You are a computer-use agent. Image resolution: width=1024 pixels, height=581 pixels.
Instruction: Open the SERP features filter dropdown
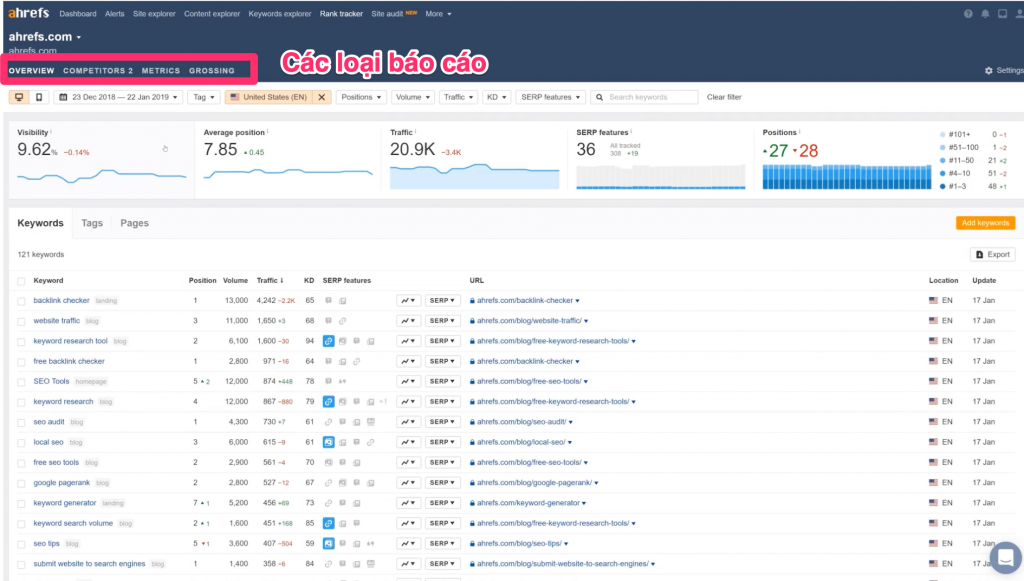tap(551, 97)
